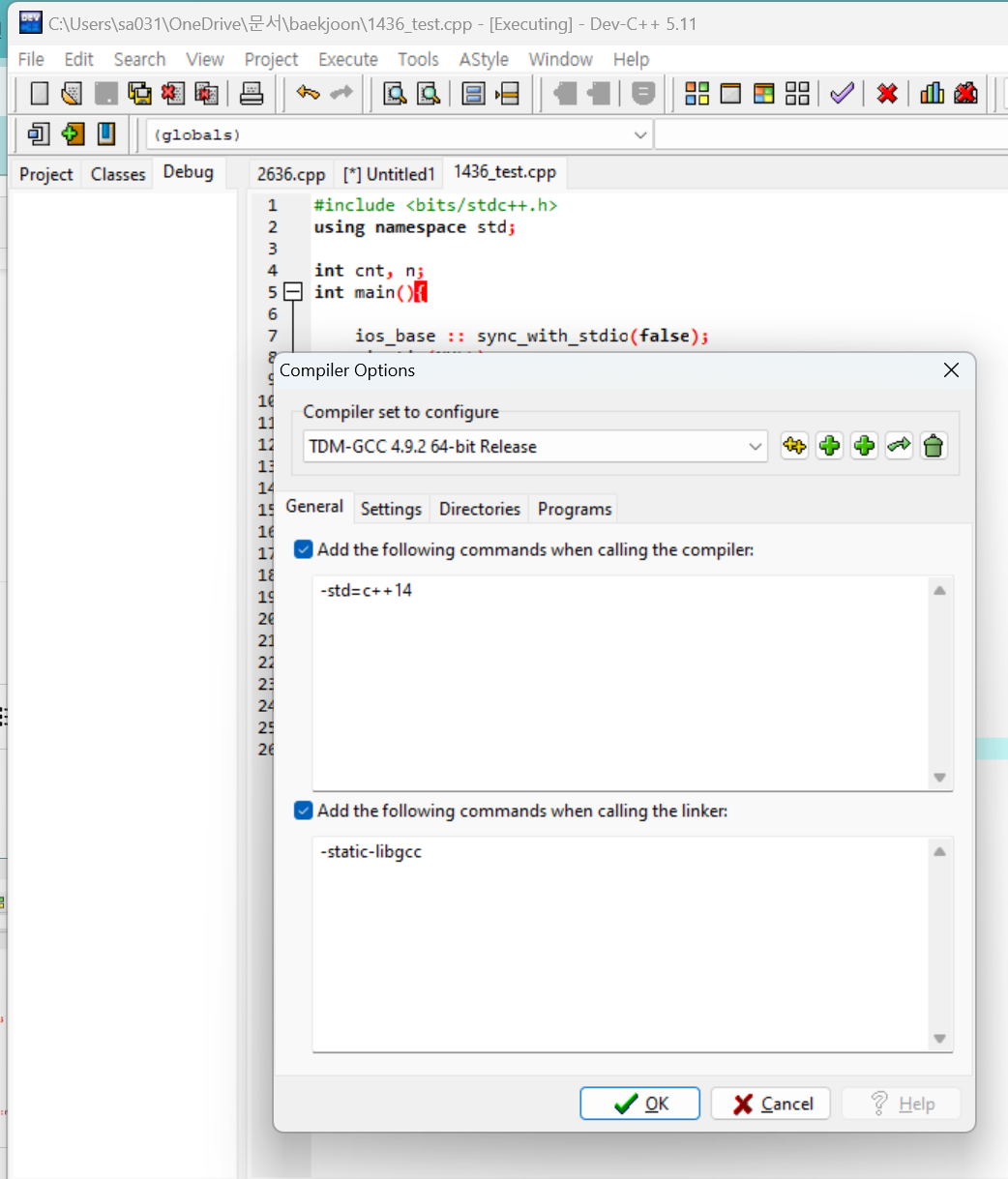Click the Cancel button
1008x1179 pixels.
770,1104
